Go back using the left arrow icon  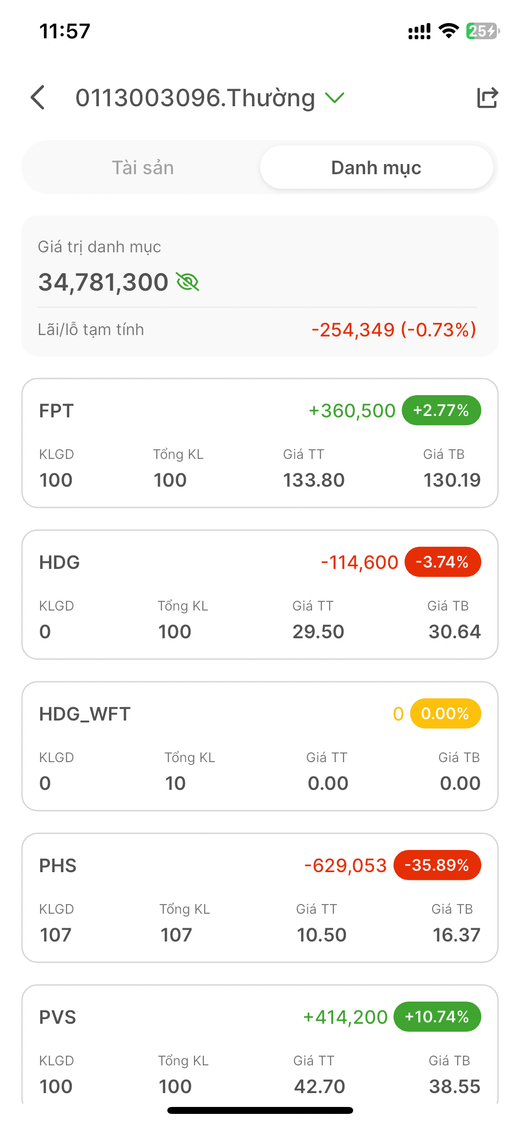tap(38, 98)
